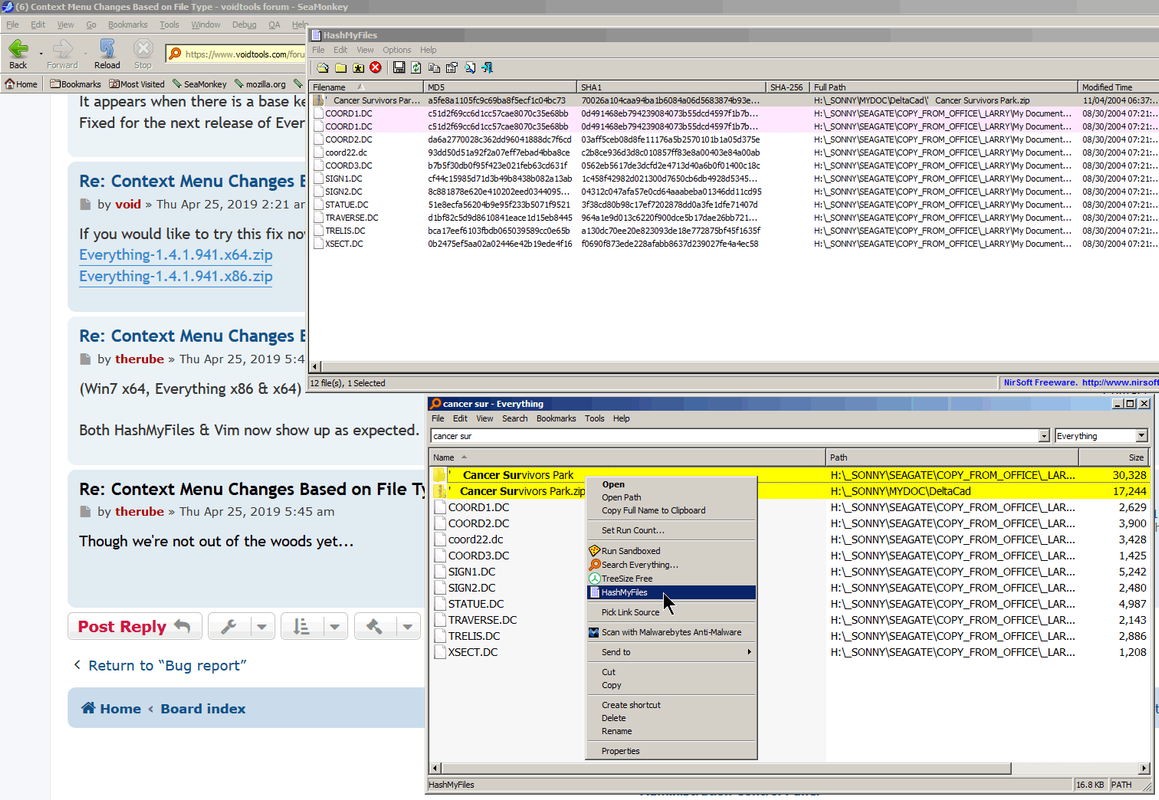Open Most Visited on the bookmarks bar
The image size is (1159, 800).
click(137, 84)
